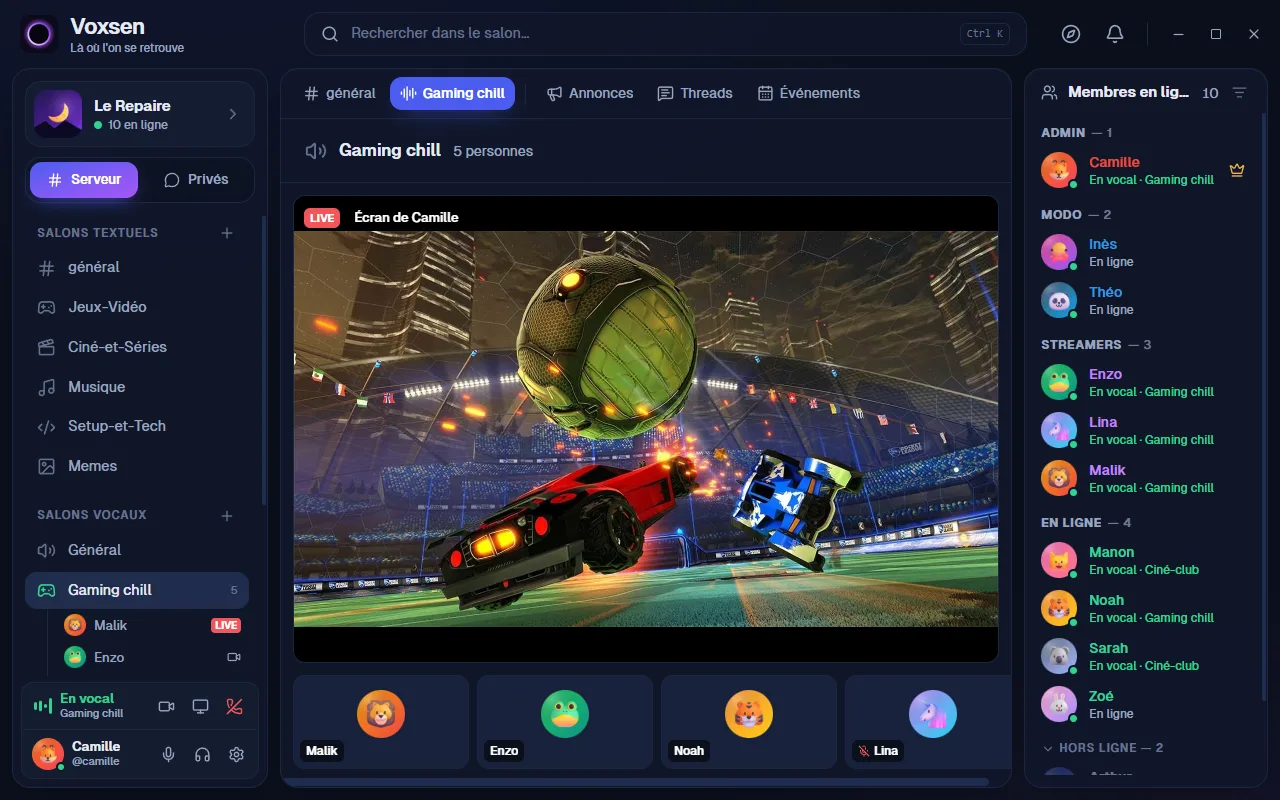Click Camille's live screen share video

pyautogui.click(x=646, y=429)
